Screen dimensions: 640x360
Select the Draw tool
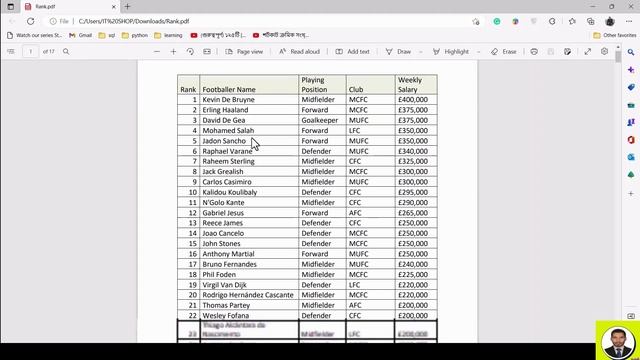398,52
